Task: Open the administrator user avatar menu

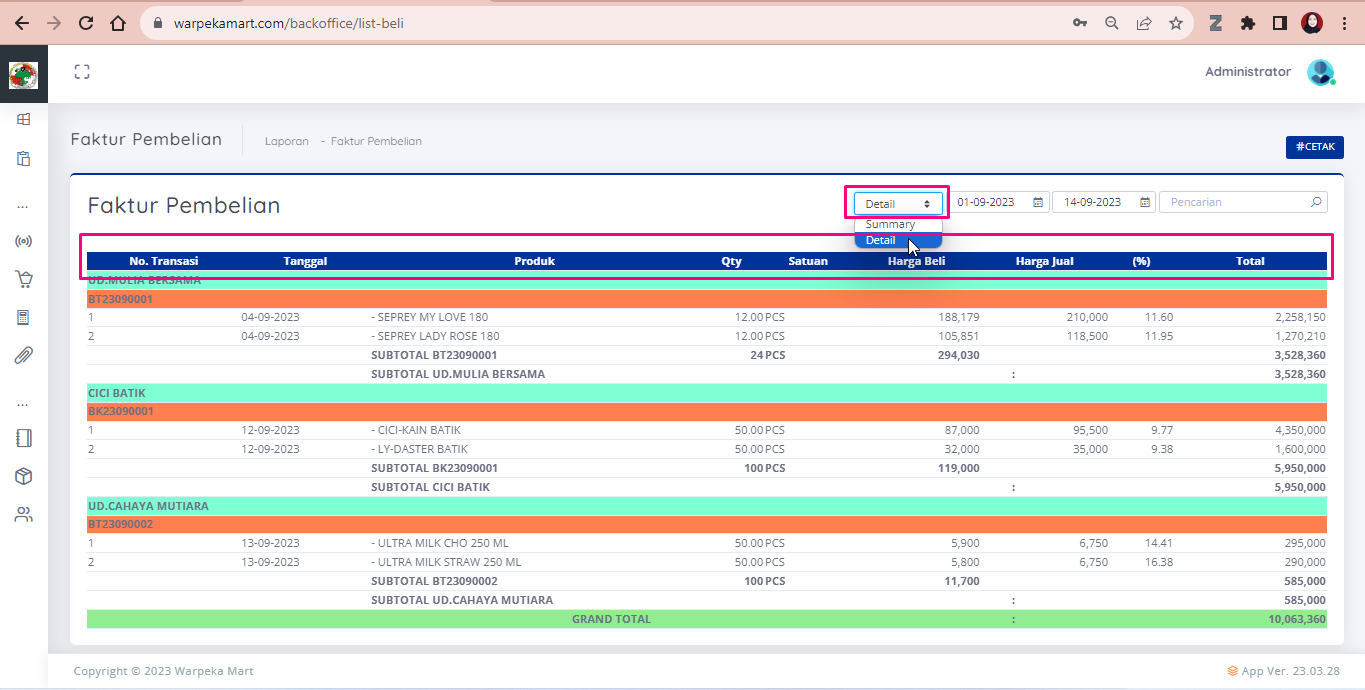Action: (1321, 72)
